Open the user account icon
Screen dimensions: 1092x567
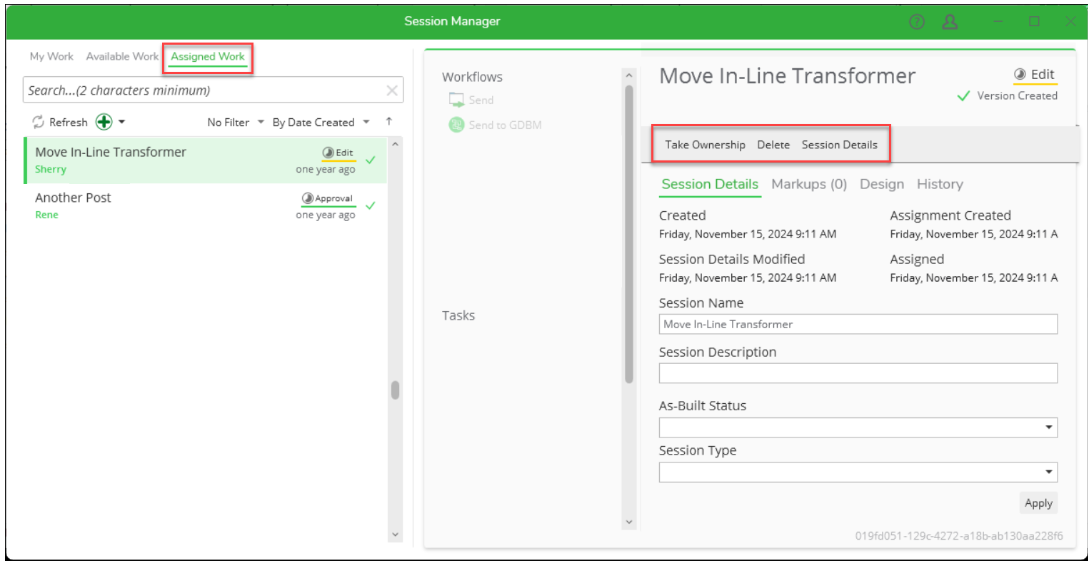pos(949,22)
